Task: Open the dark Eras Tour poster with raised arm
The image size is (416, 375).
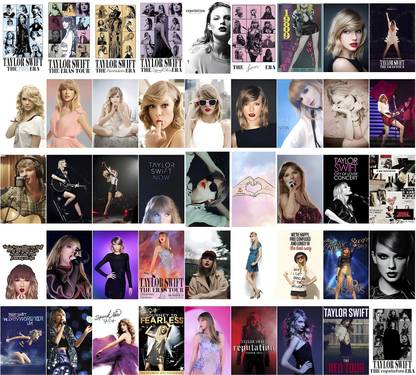Action: 392,38
